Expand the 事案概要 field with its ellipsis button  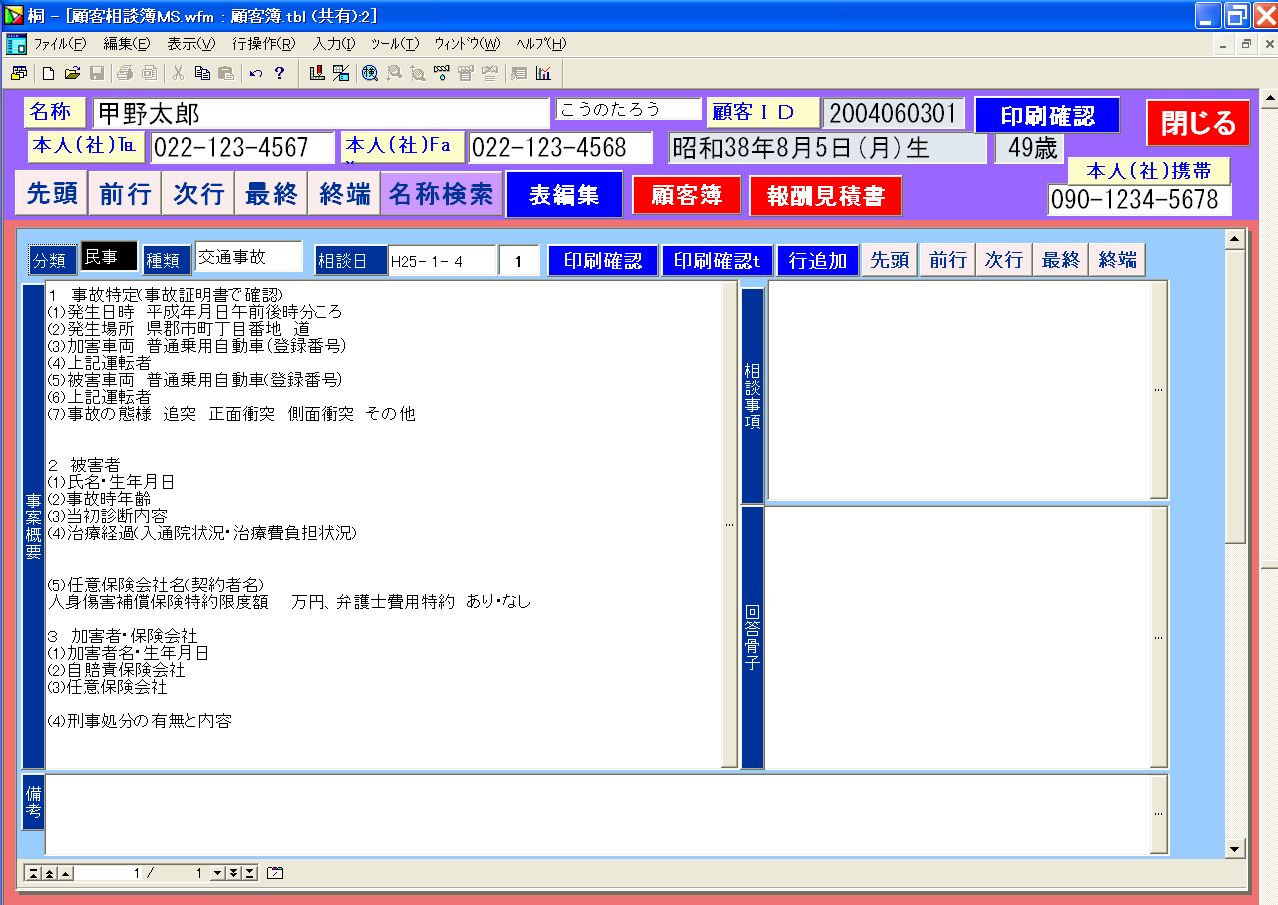click(729, 524)
